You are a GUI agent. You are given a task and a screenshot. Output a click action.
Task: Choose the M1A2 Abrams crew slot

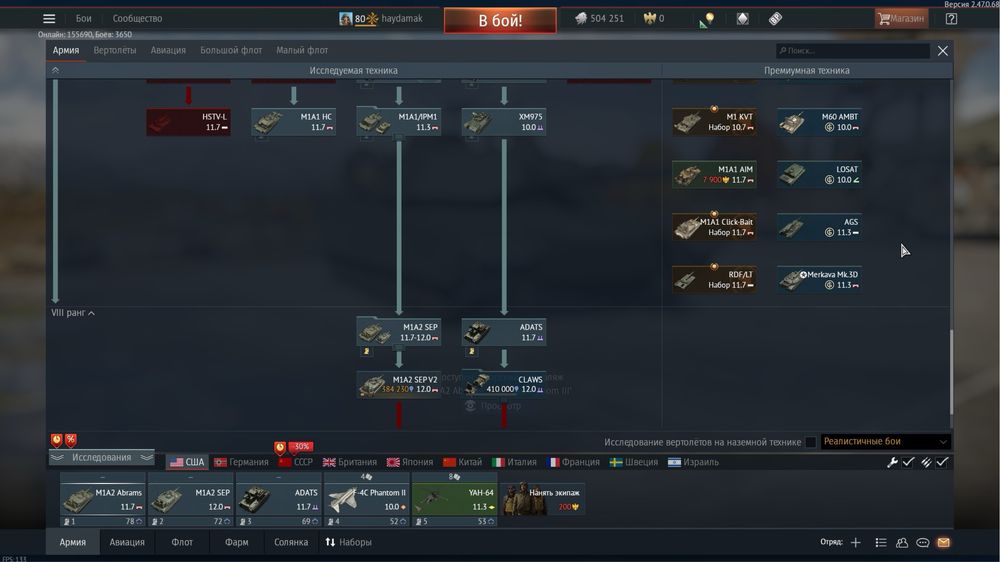(103, 499)
